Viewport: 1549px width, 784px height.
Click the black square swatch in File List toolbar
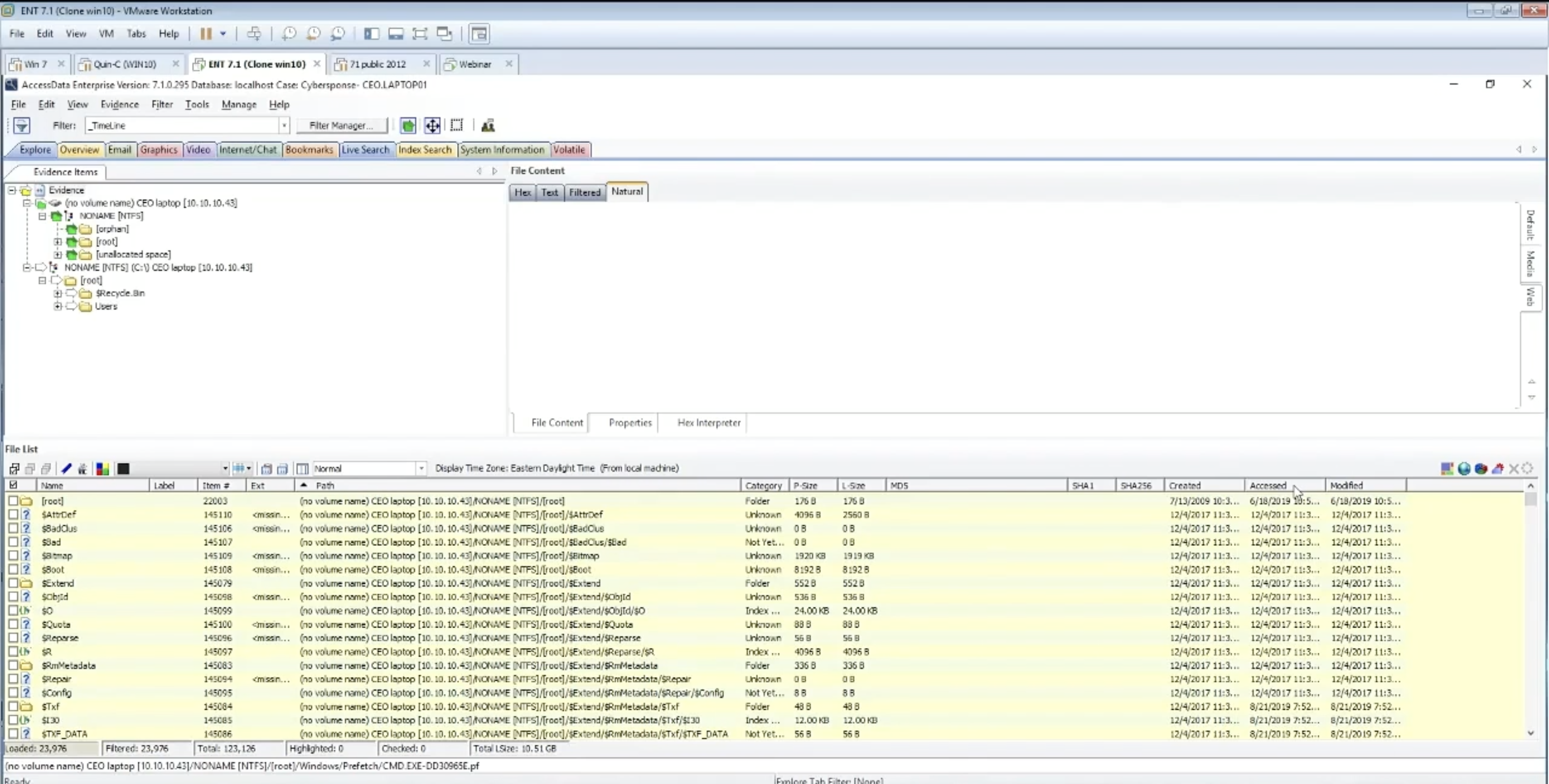click(x=123, y=468)
